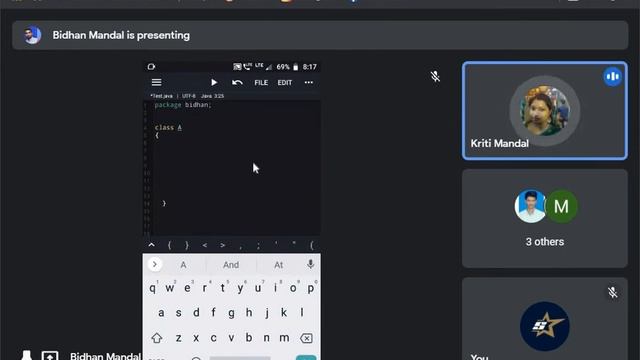Choose the 'At' keyboard suggestion
The width and height of the screenshot is (640, 360).
(278, 265)
